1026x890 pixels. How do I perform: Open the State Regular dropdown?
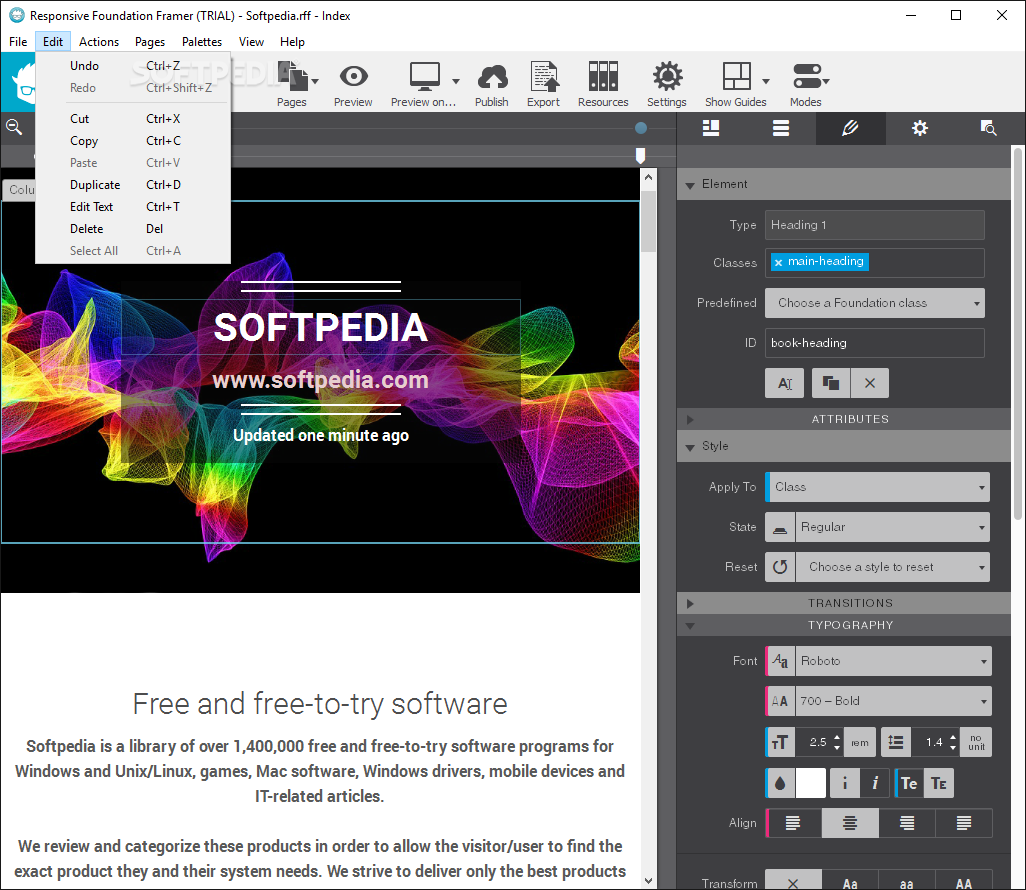(x=893, y=527)
